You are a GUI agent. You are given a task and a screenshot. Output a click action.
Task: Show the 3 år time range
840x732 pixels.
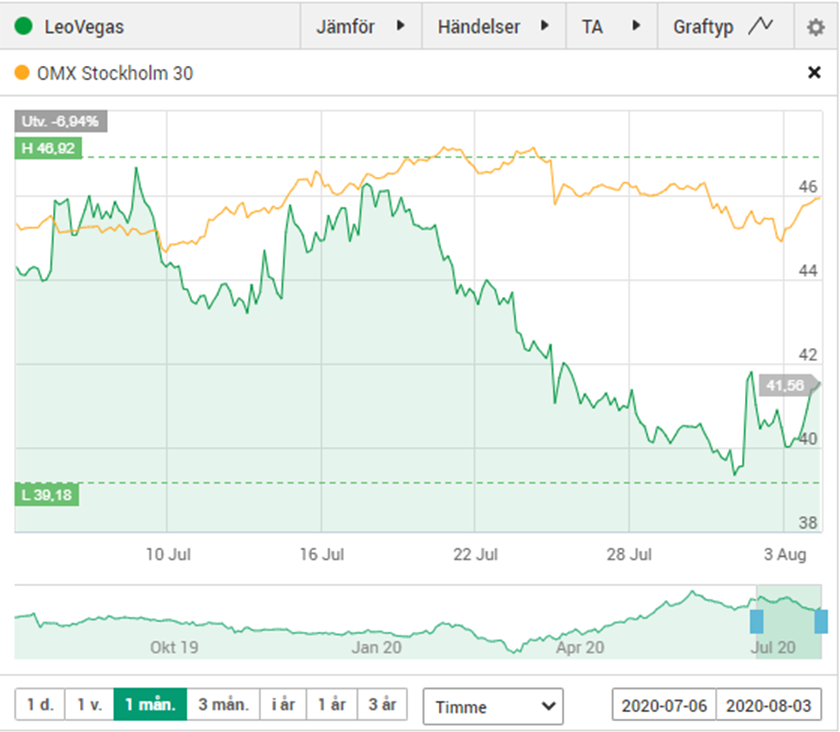point(382,704)
